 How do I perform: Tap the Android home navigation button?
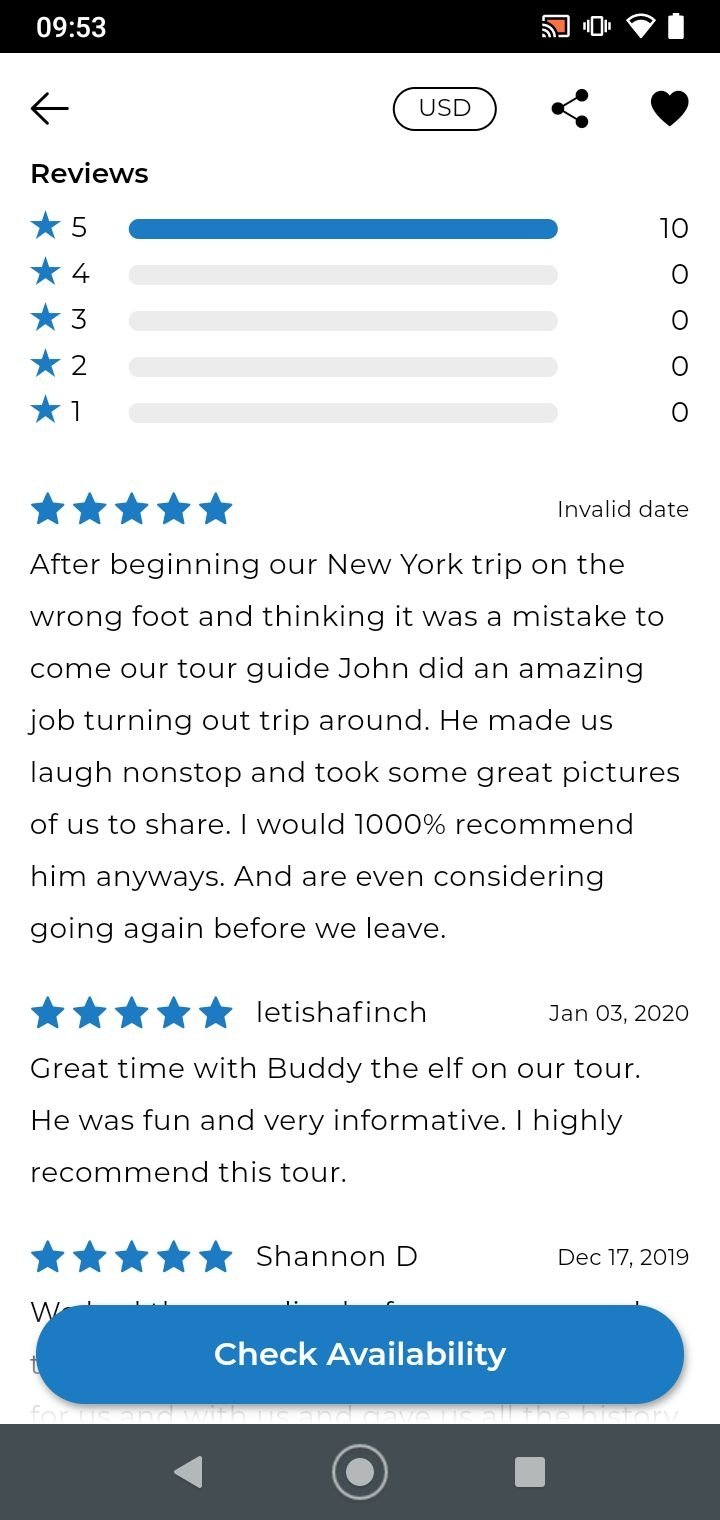(360, 1472)
